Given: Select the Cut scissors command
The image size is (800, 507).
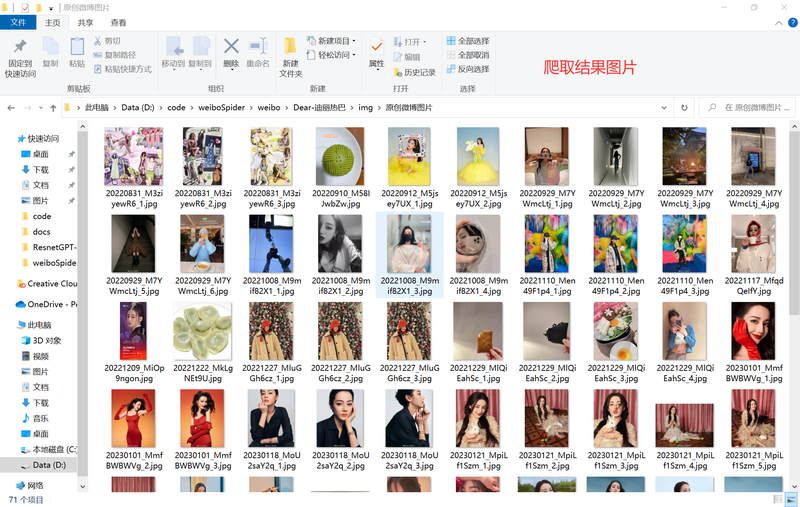Looking at the screenshot, I should [107, 41].
